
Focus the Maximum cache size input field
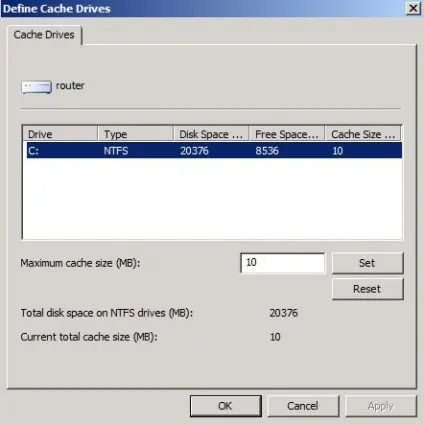click(x=282, y=263)
